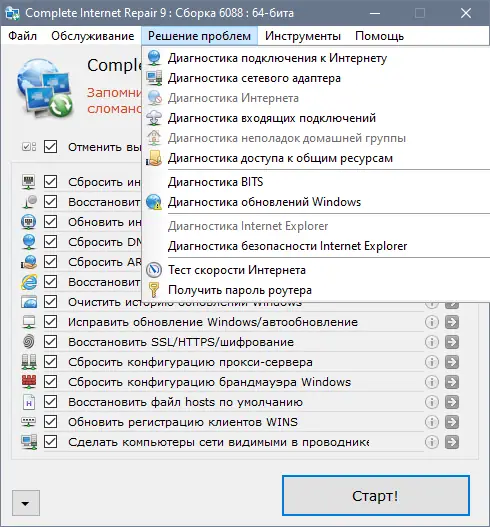Show info for Восстановить файл hosts

tap(432, 402)
